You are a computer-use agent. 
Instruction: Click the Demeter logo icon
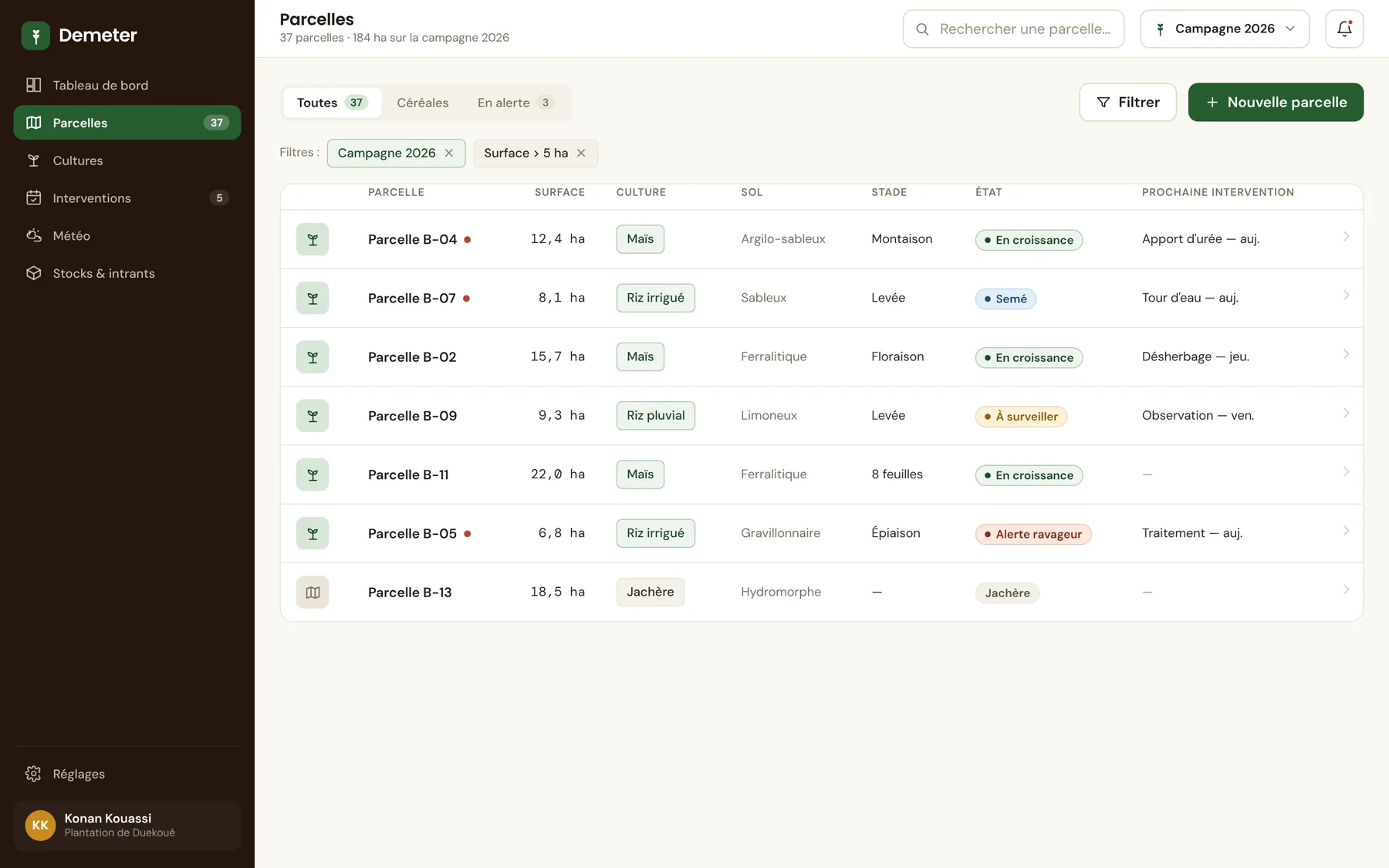pyautogui.click(x=35, y=35)
